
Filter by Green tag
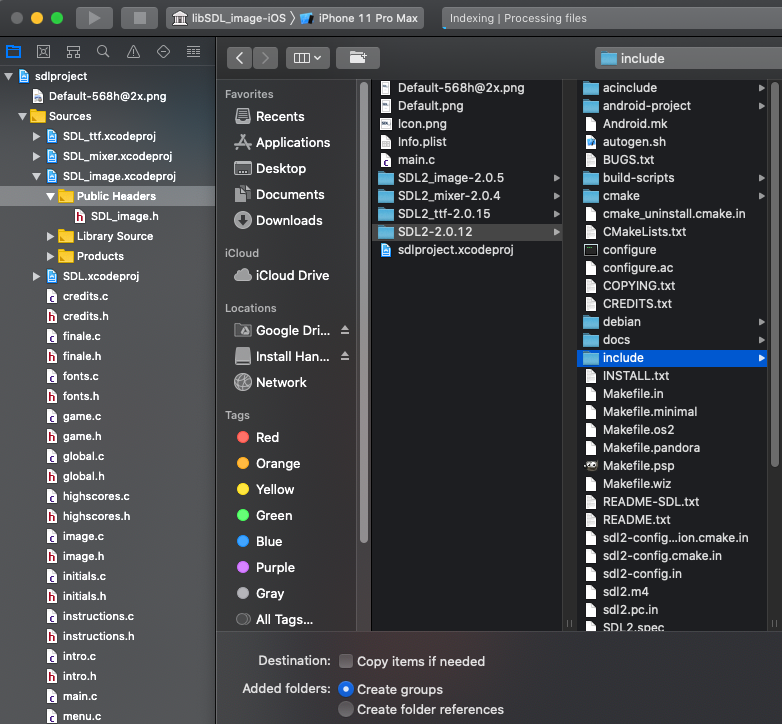pyautogui.click(x=264, y=515)
